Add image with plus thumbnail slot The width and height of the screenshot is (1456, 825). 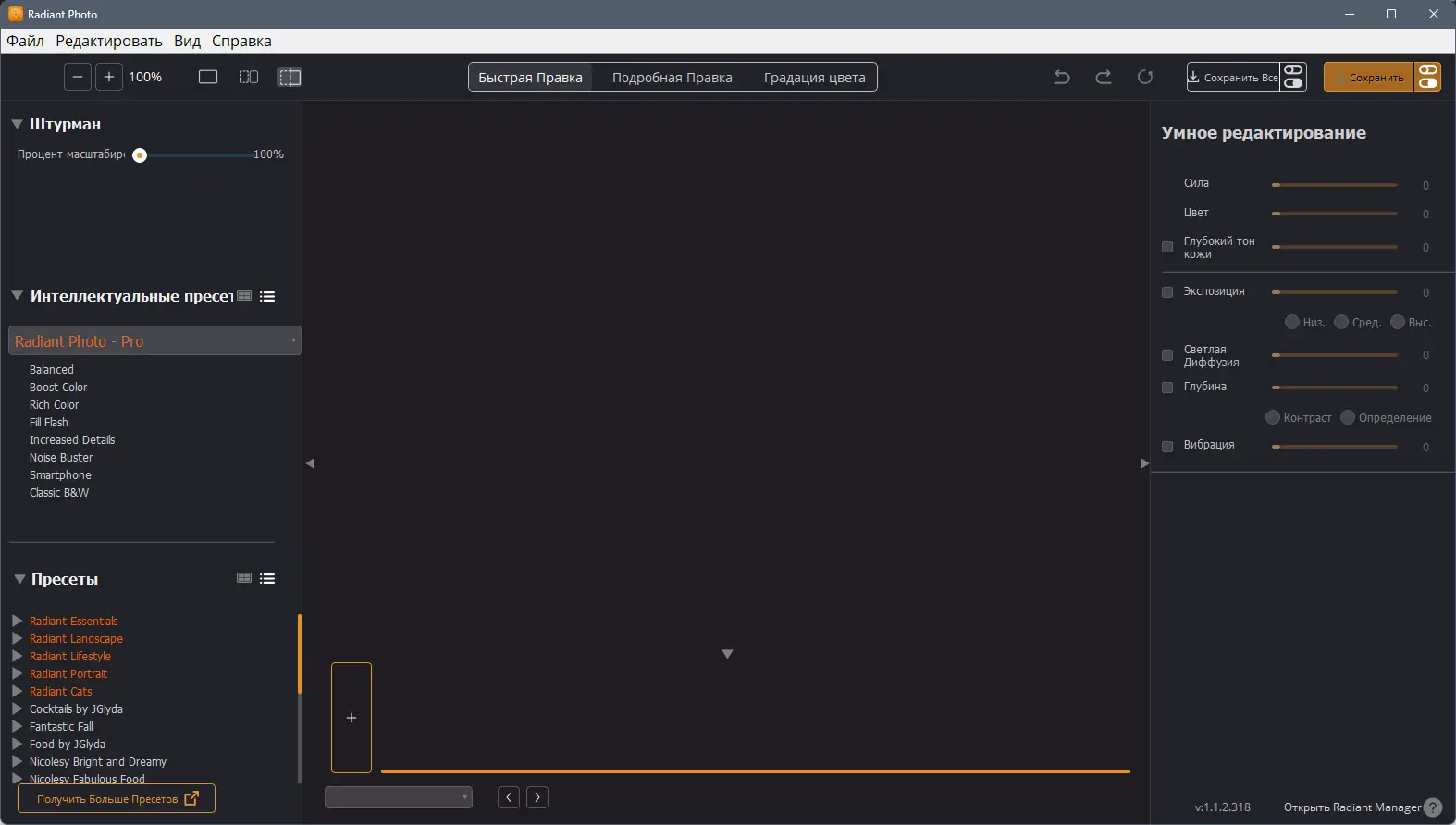352,718
